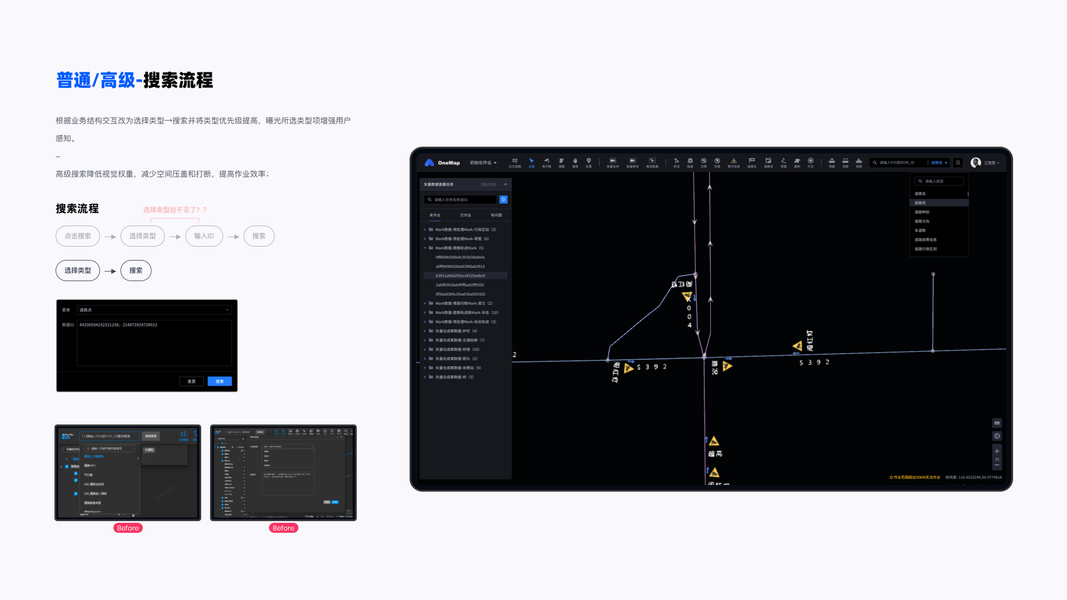Open the left Before thumbnail
The height and width of the screenshot is (600, 1067).
pos(128,473)
